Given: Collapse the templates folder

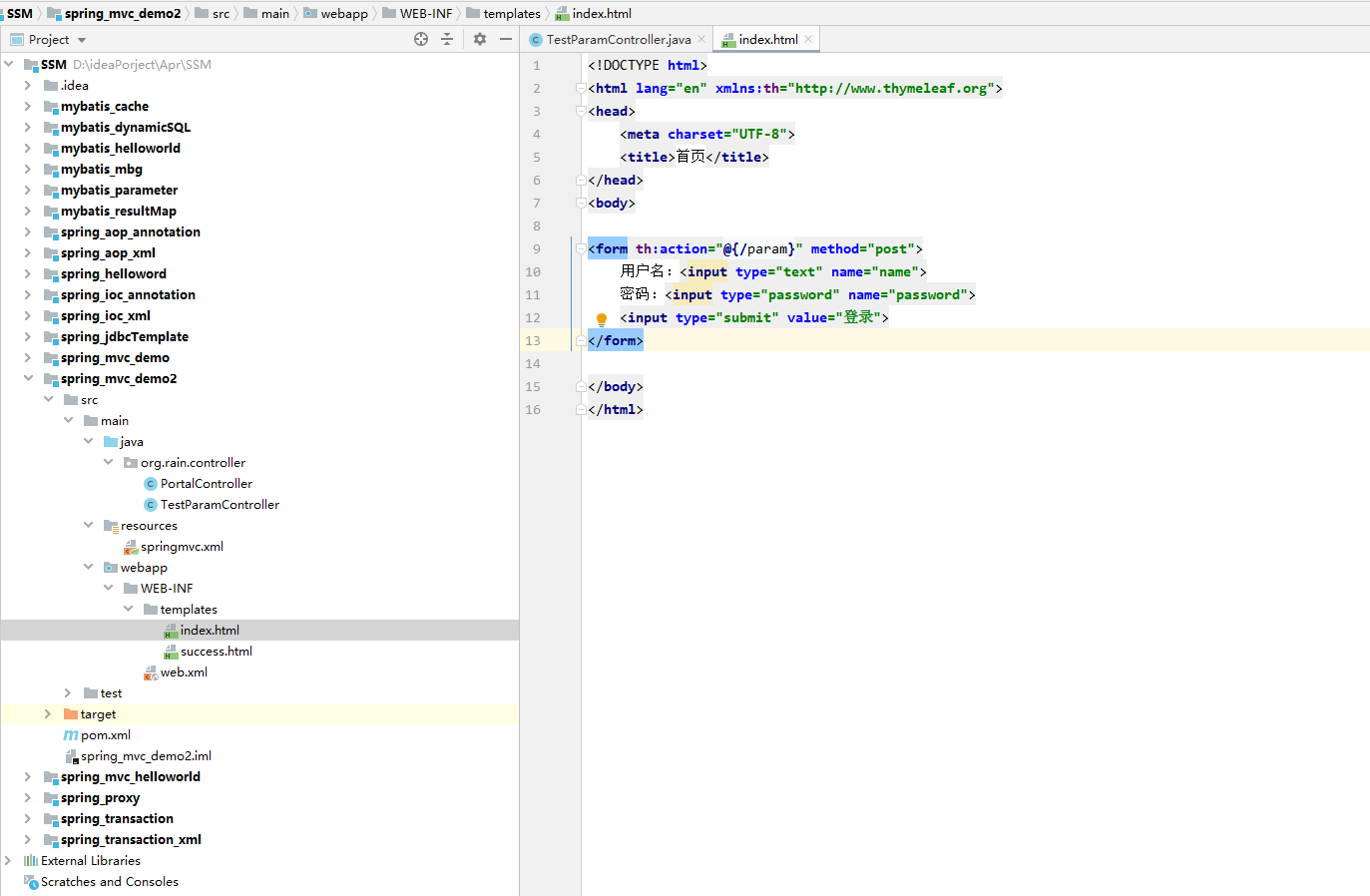Looking at the screenshot, I should (128, 610).
